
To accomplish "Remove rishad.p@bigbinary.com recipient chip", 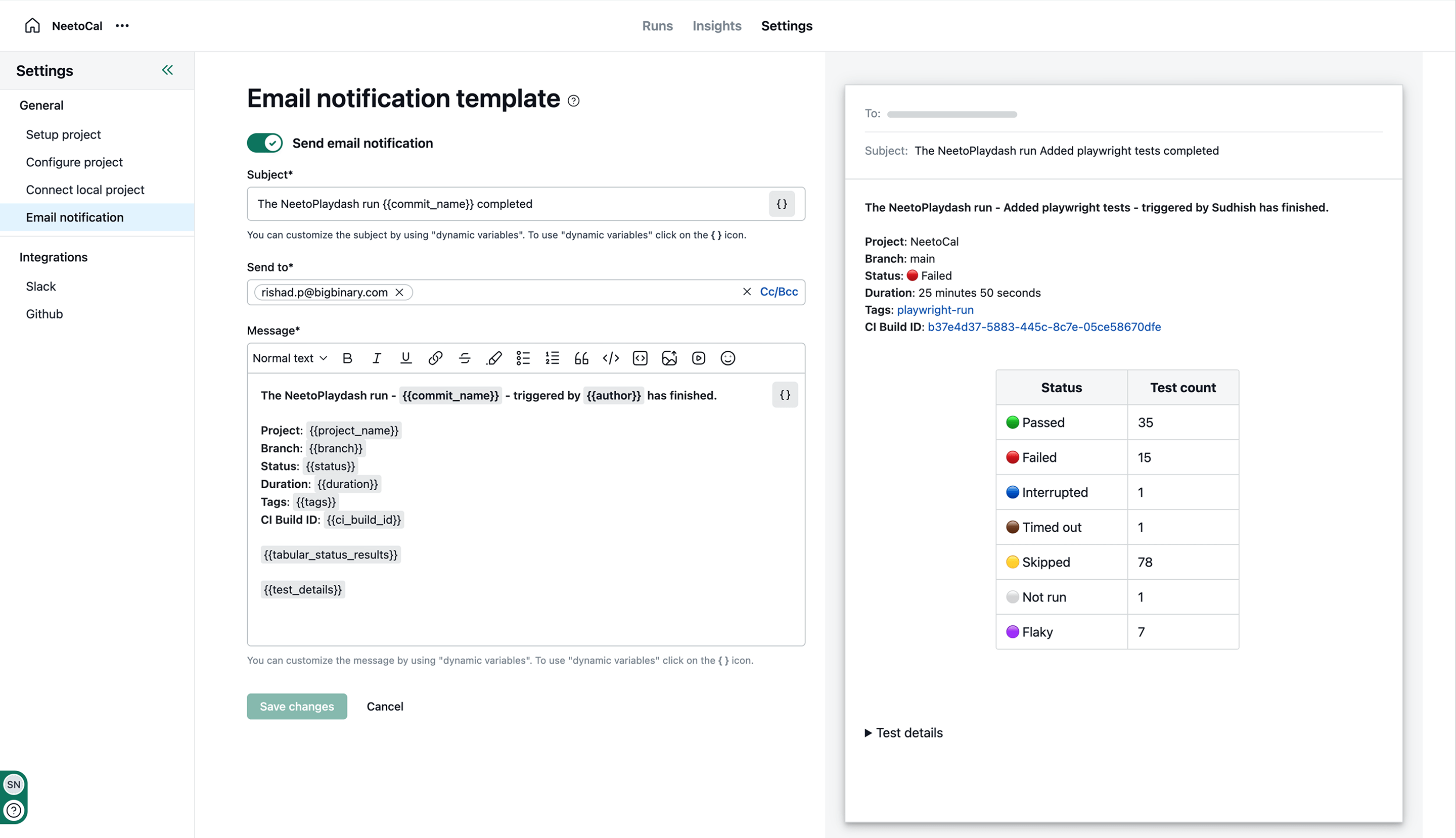I will [399, 292].
